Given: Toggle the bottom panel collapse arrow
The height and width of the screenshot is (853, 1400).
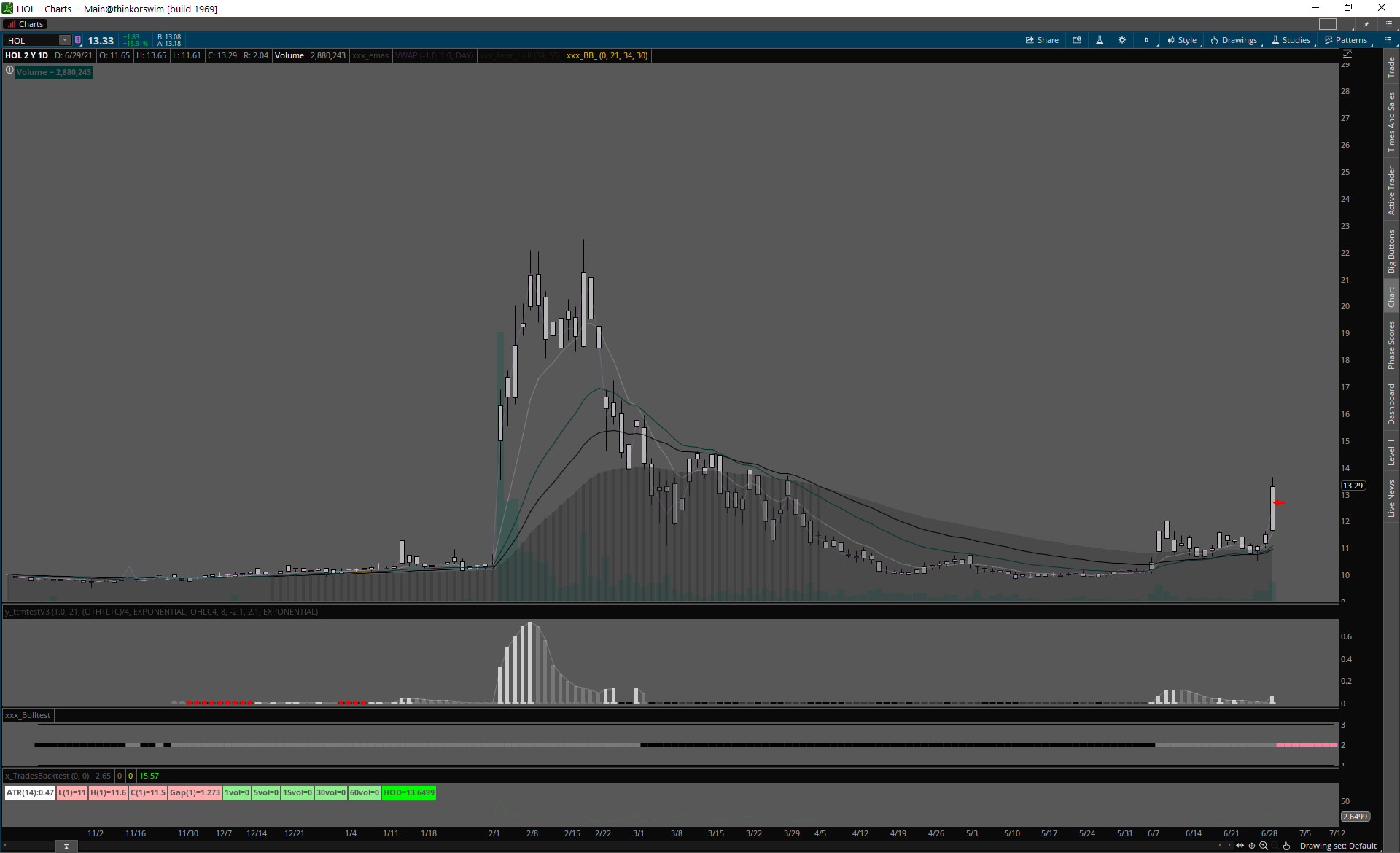Looking at the screenshot, I should tap(66, 846).
